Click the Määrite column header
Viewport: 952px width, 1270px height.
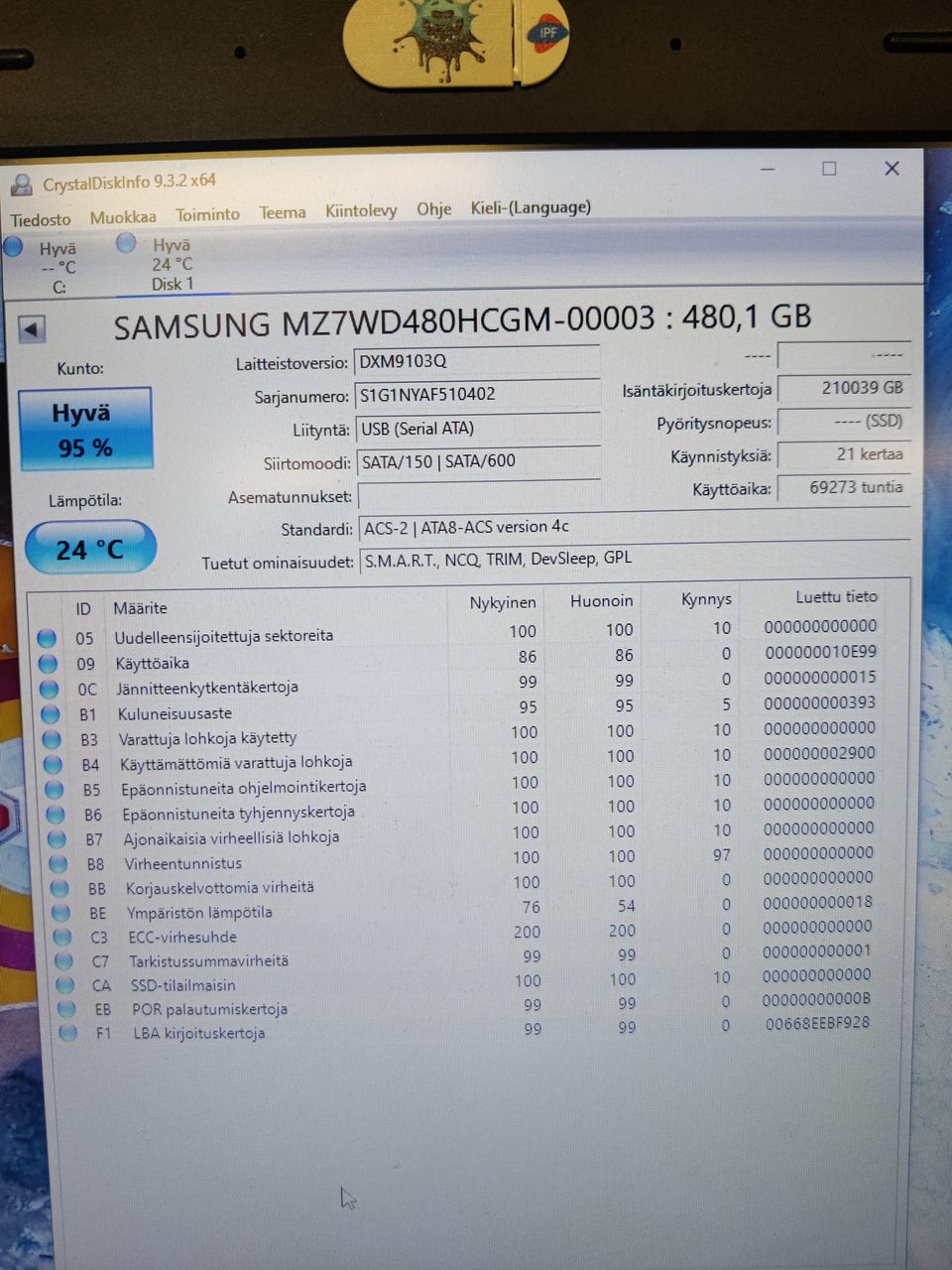point(140,608)
